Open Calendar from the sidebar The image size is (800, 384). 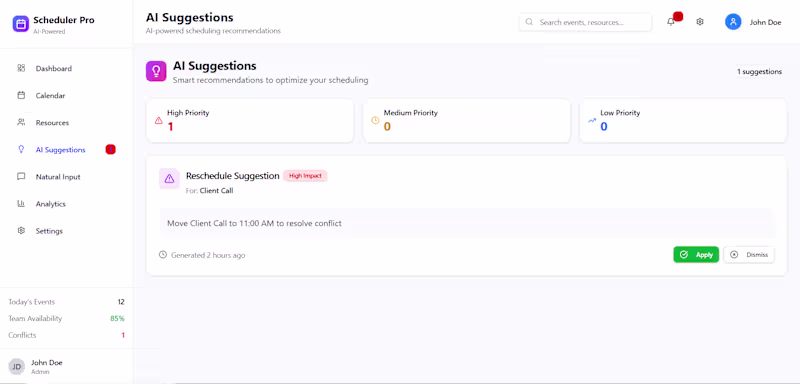coord(67,95)
